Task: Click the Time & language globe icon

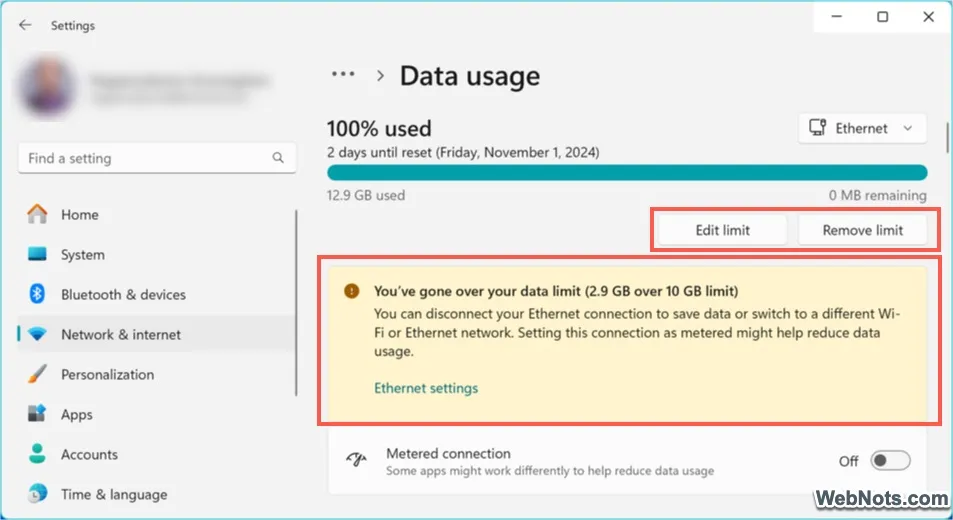Action: tap(37, 494)
